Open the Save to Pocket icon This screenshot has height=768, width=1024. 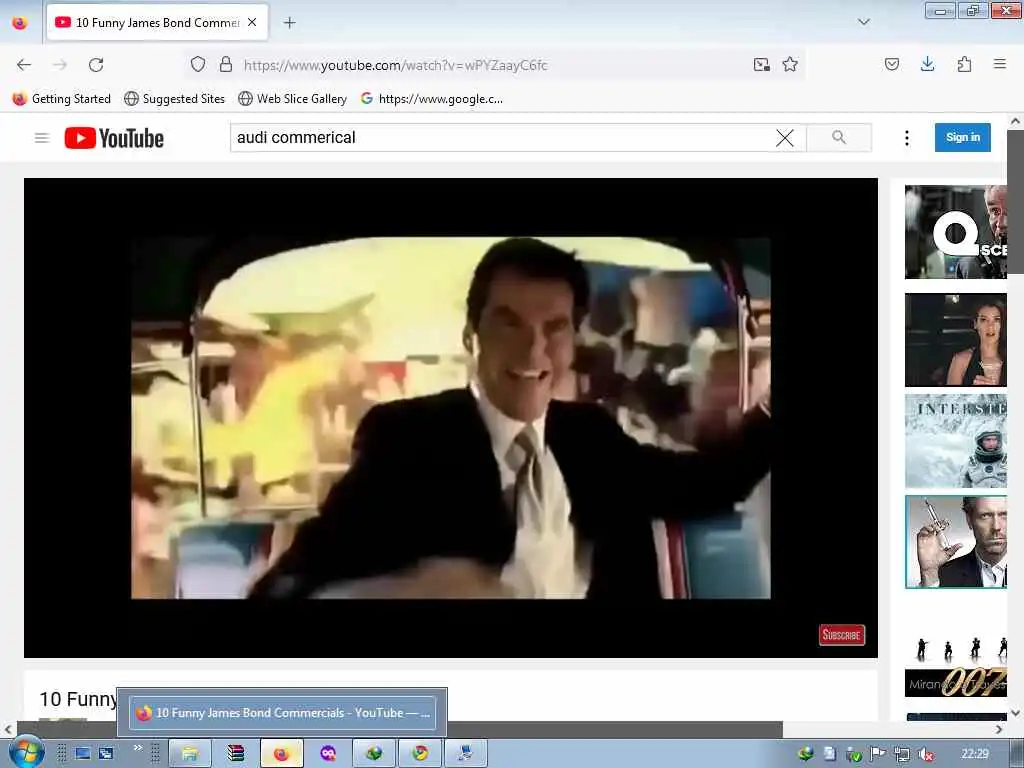click(x=891, y=64)
